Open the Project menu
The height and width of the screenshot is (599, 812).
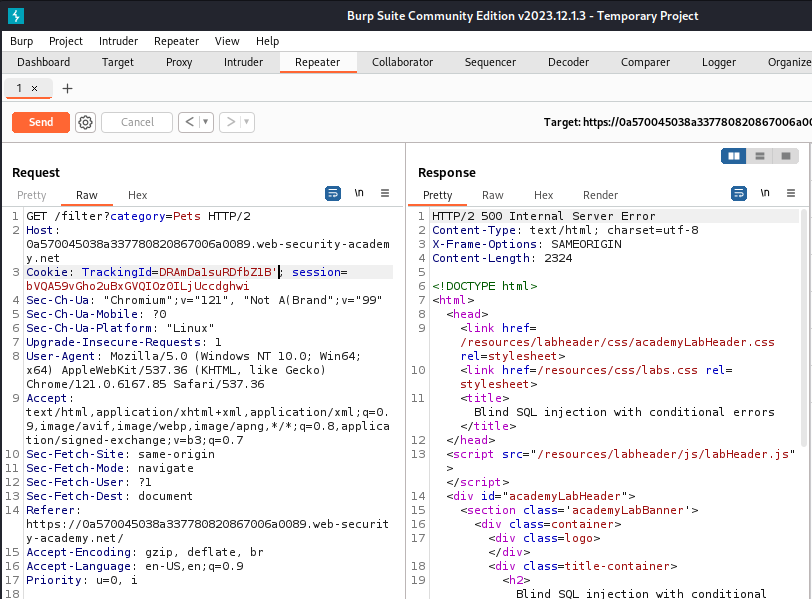coord(66,41)
